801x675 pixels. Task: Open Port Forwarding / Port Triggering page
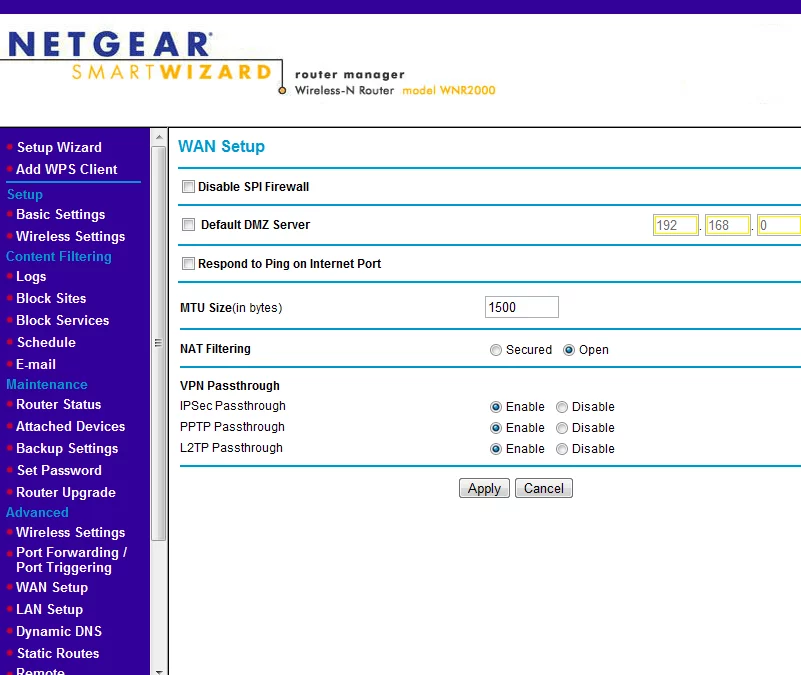(71, 560)
